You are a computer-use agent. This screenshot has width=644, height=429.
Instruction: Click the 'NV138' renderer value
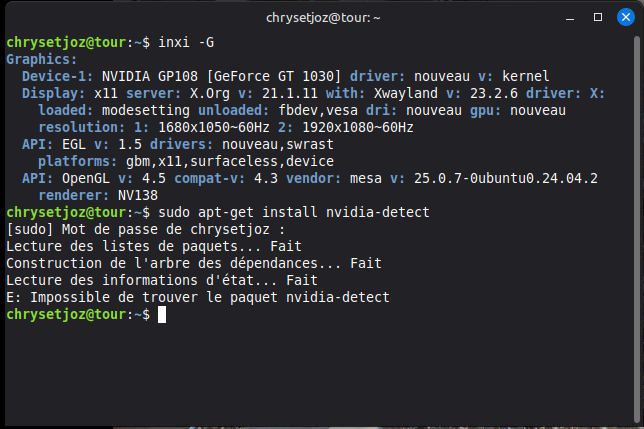(x=138, y=196)
